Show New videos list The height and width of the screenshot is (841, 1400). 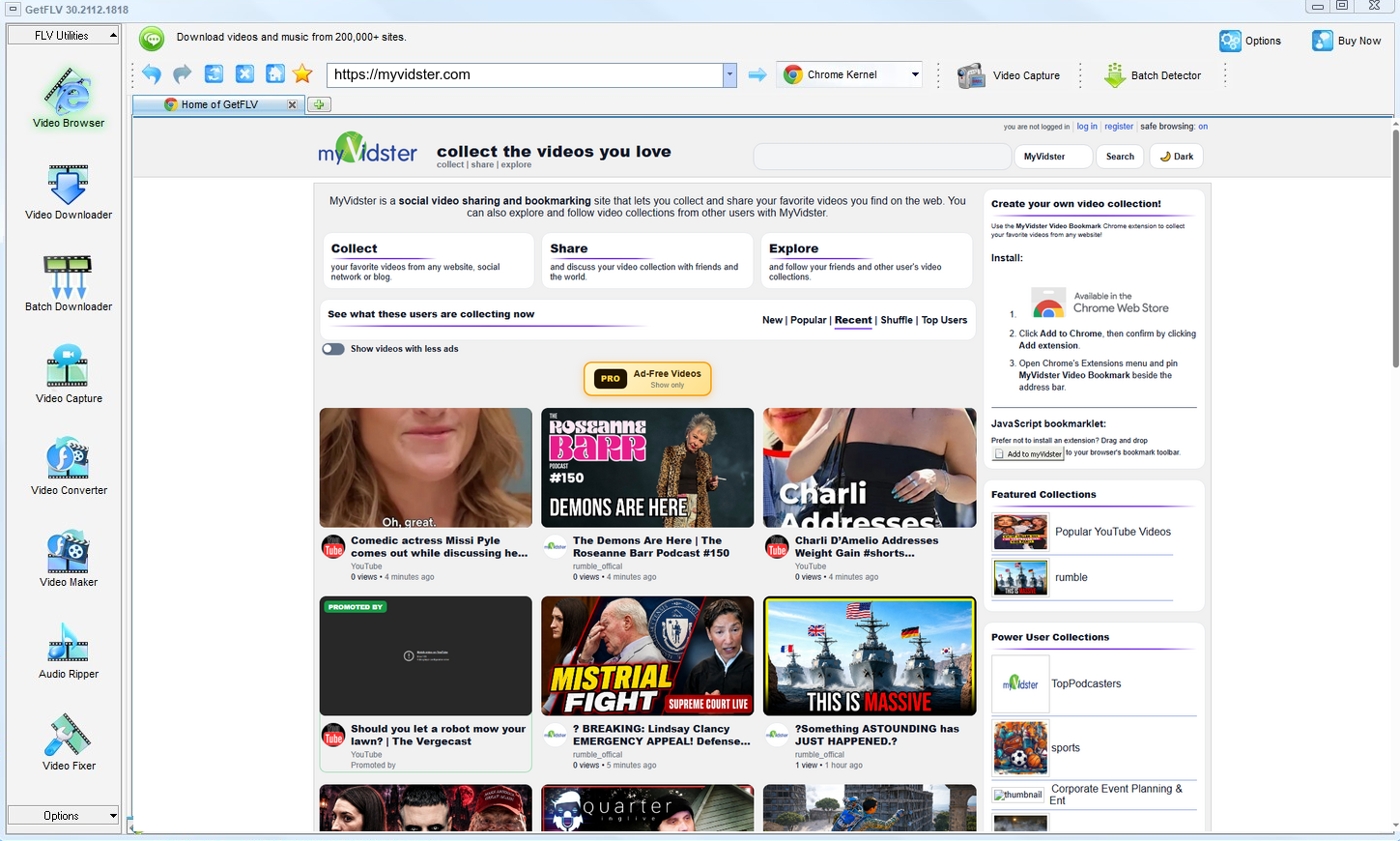(772, 320)
